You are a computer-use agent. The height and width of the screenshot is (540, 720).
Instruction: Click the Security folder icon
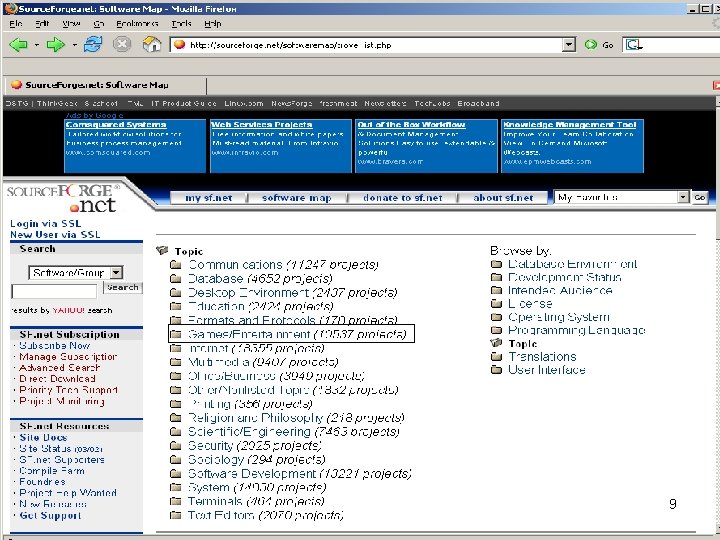[x=175, y=445]
